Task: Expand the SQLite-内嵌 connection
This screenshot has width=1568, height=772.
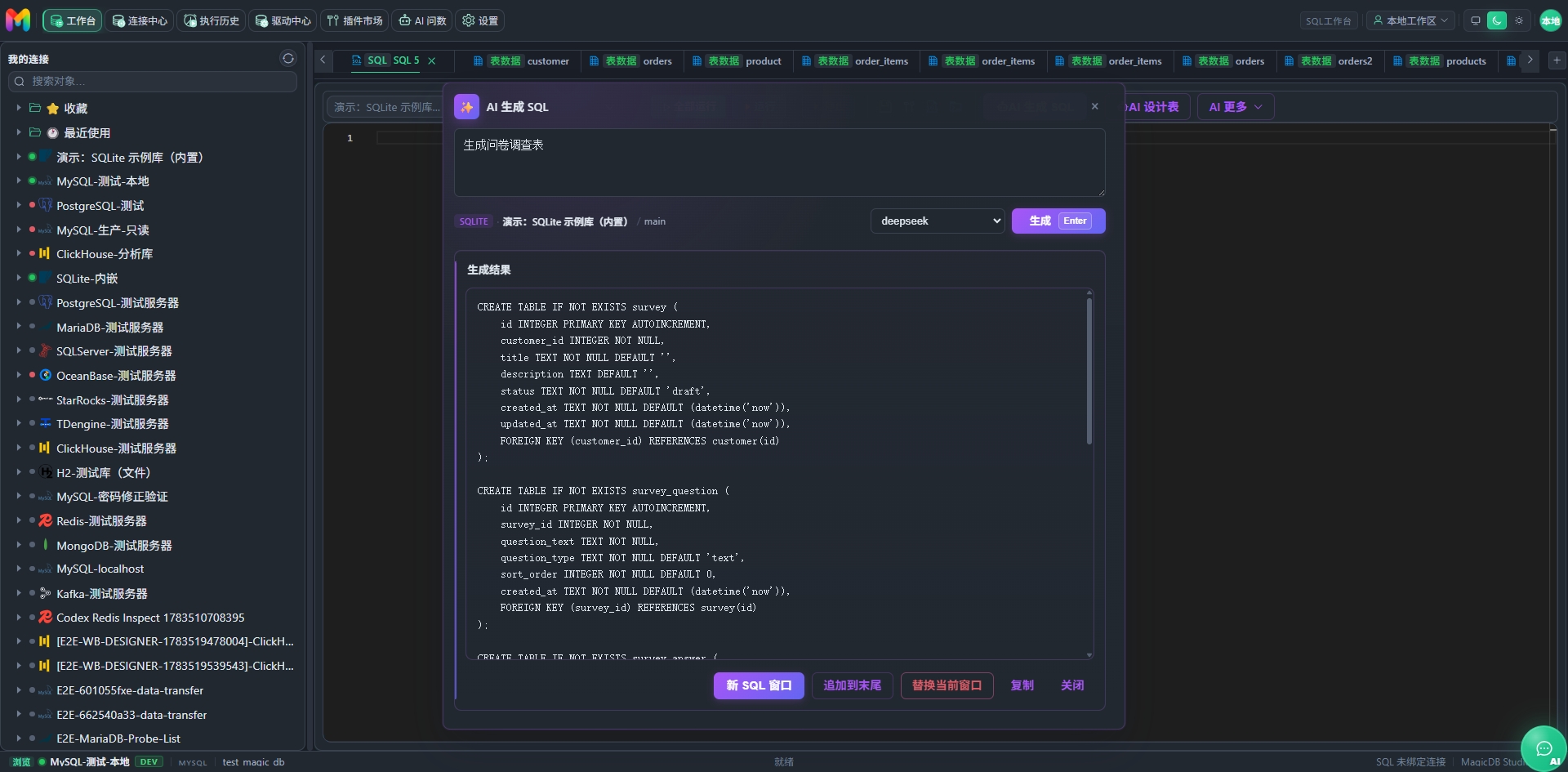Action: pyautogui.click(x=19, y=278)
